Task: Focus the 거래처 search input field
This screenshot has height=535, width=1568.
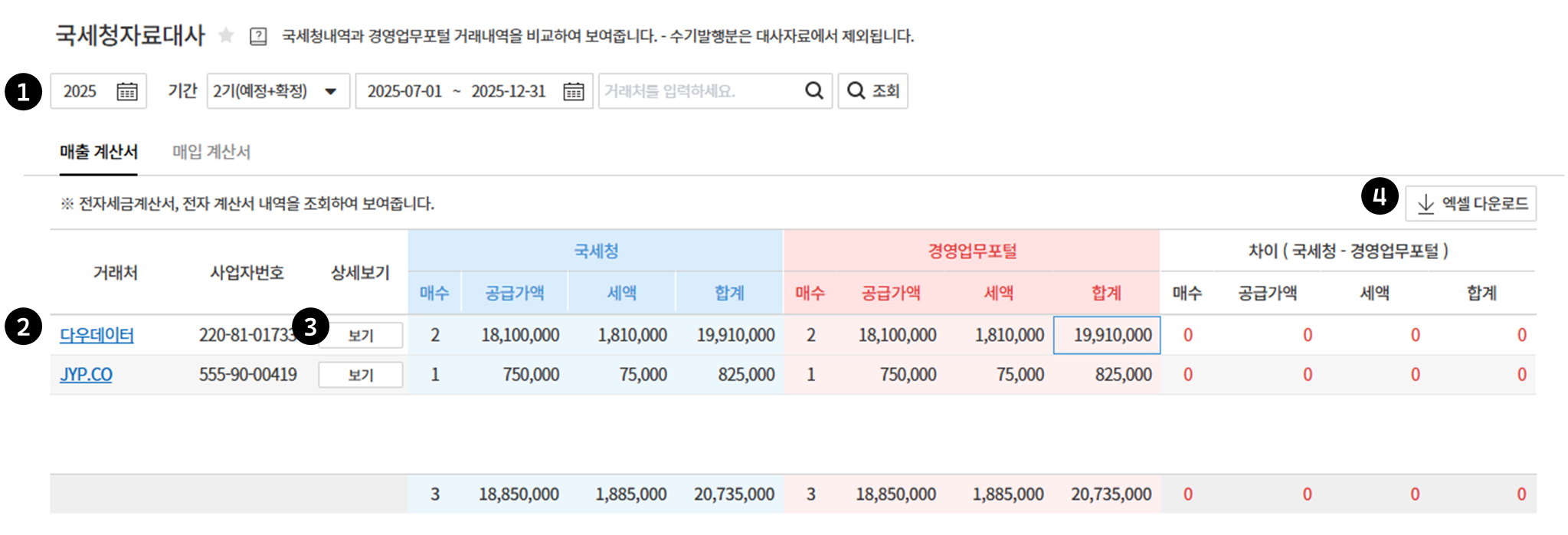Action: pyautogui.click(x=697, y=91)
